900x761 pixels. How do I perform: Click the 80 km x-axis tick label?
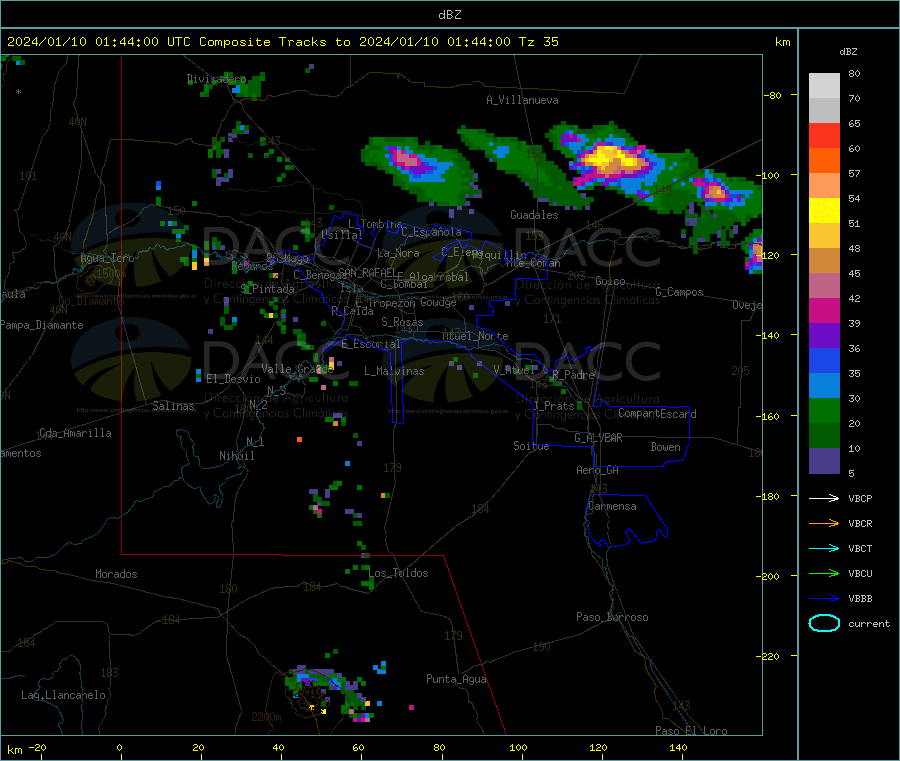(x=439, y=747)
